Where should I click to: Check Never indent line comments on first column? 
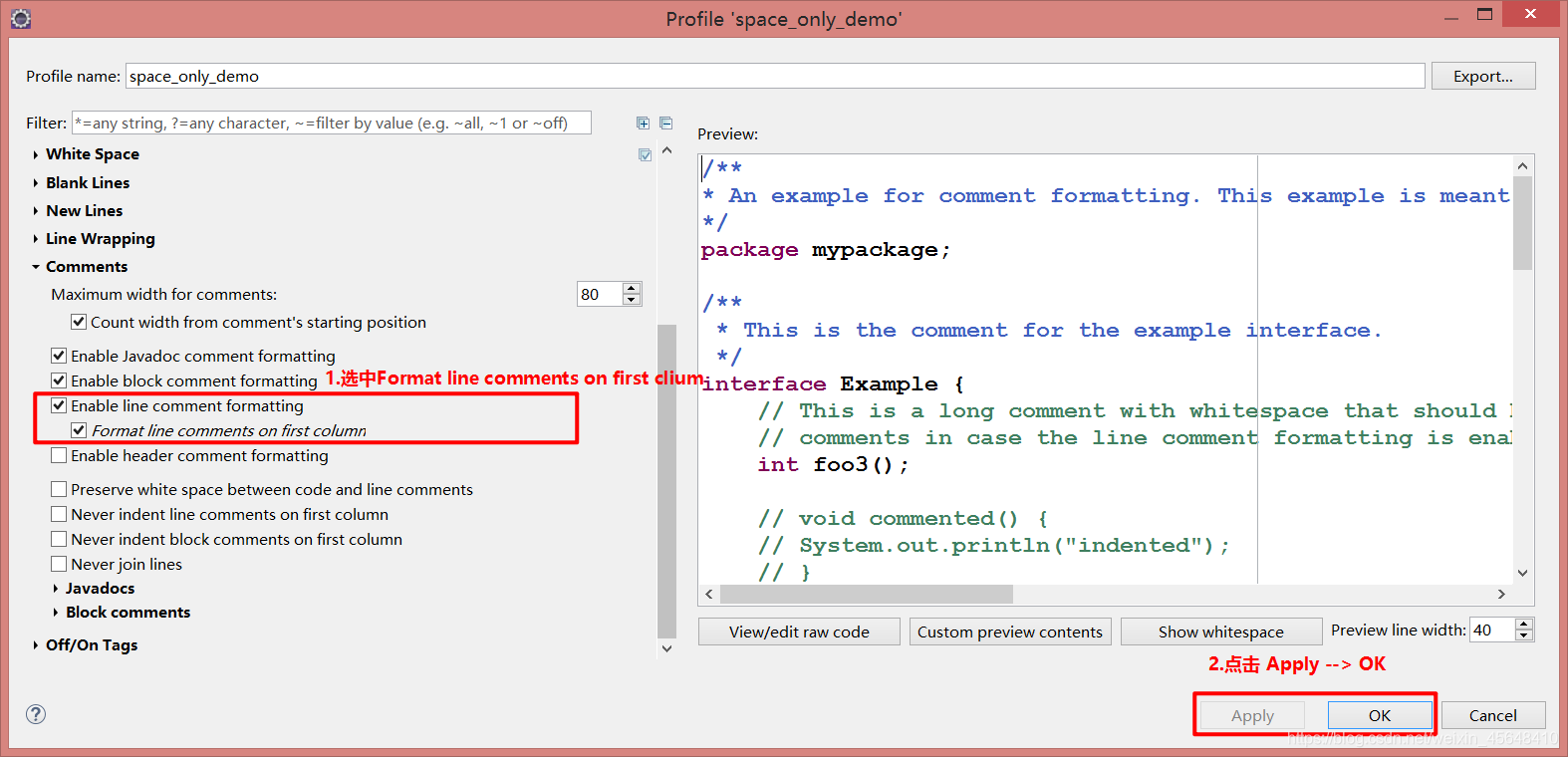click(59, 514)
